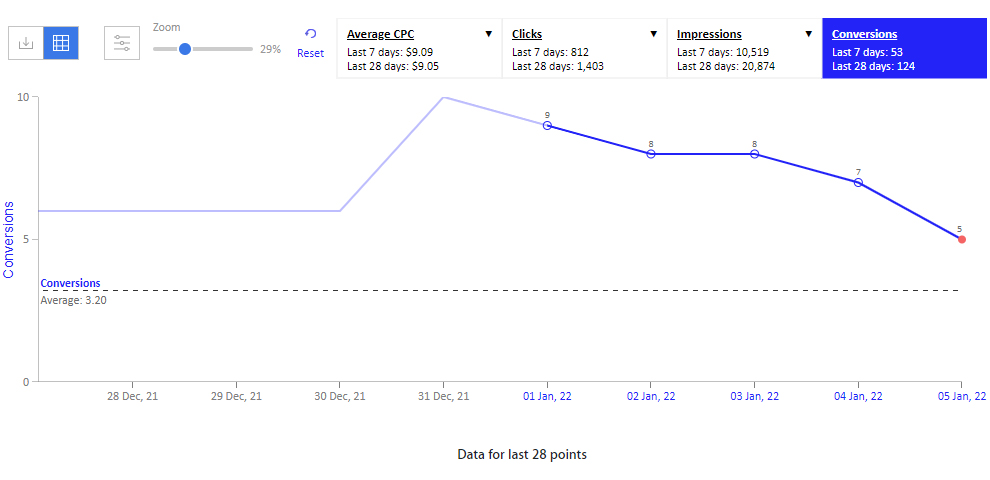990x480 pixels.
Task: Click the red 05 Jan data point
Action: [x=962, y=239]
